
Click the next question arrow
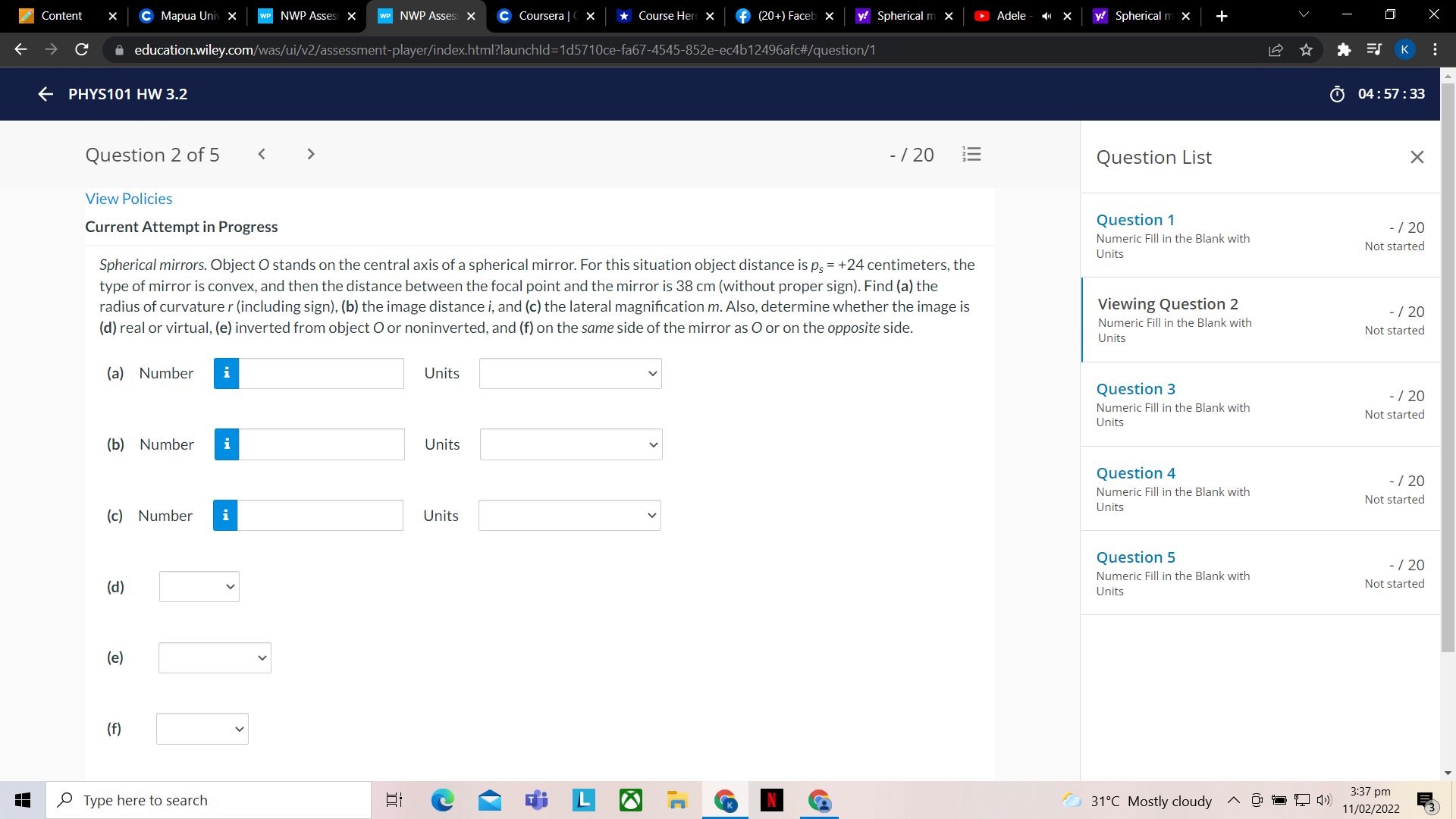click(x=310, y=154)
